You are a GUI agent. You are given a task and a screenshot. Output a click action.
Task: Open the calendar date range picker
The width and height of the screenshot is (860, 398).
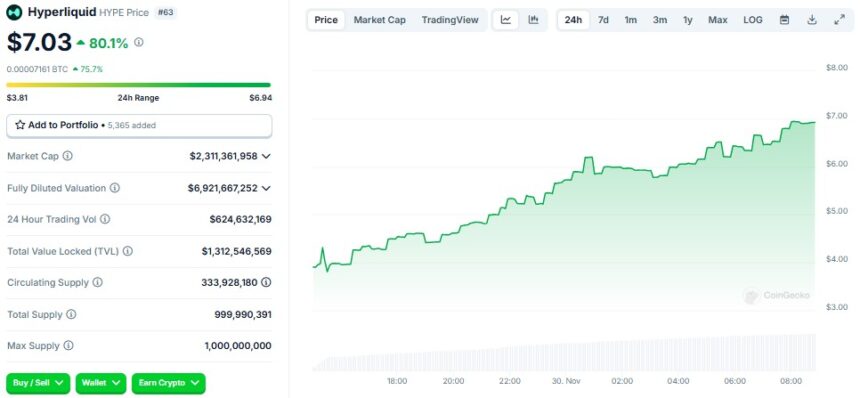click(x=785, y=20)
